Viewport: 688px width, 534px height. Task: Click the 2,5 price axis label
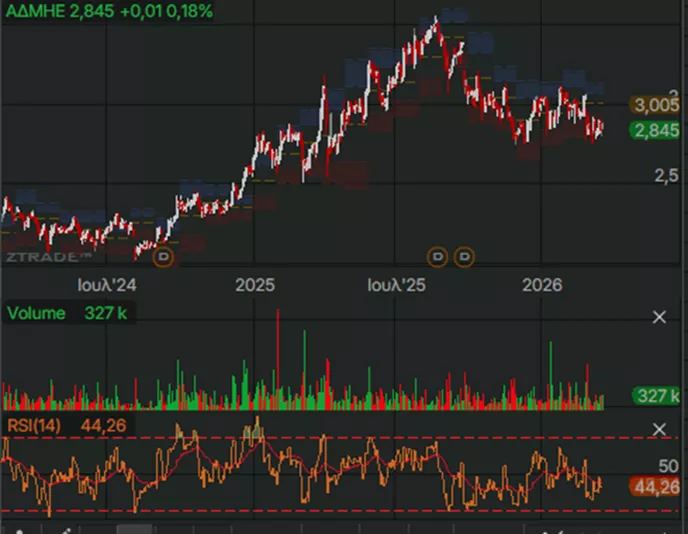click(x=666, y=176)
